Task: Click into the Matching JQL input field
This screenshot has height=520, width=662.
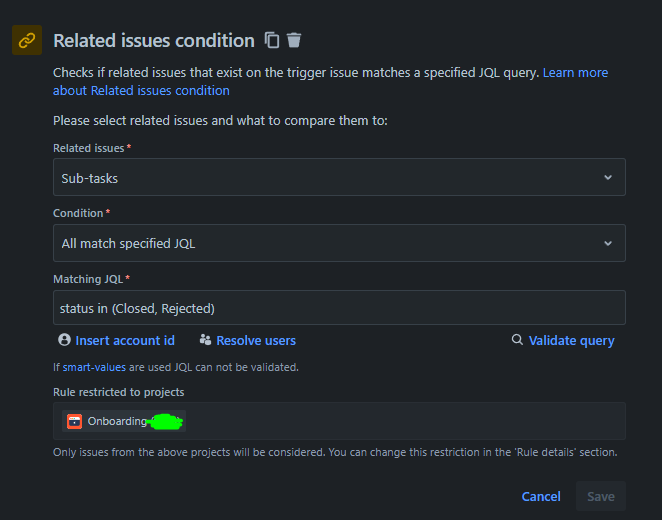Action: 339,308
